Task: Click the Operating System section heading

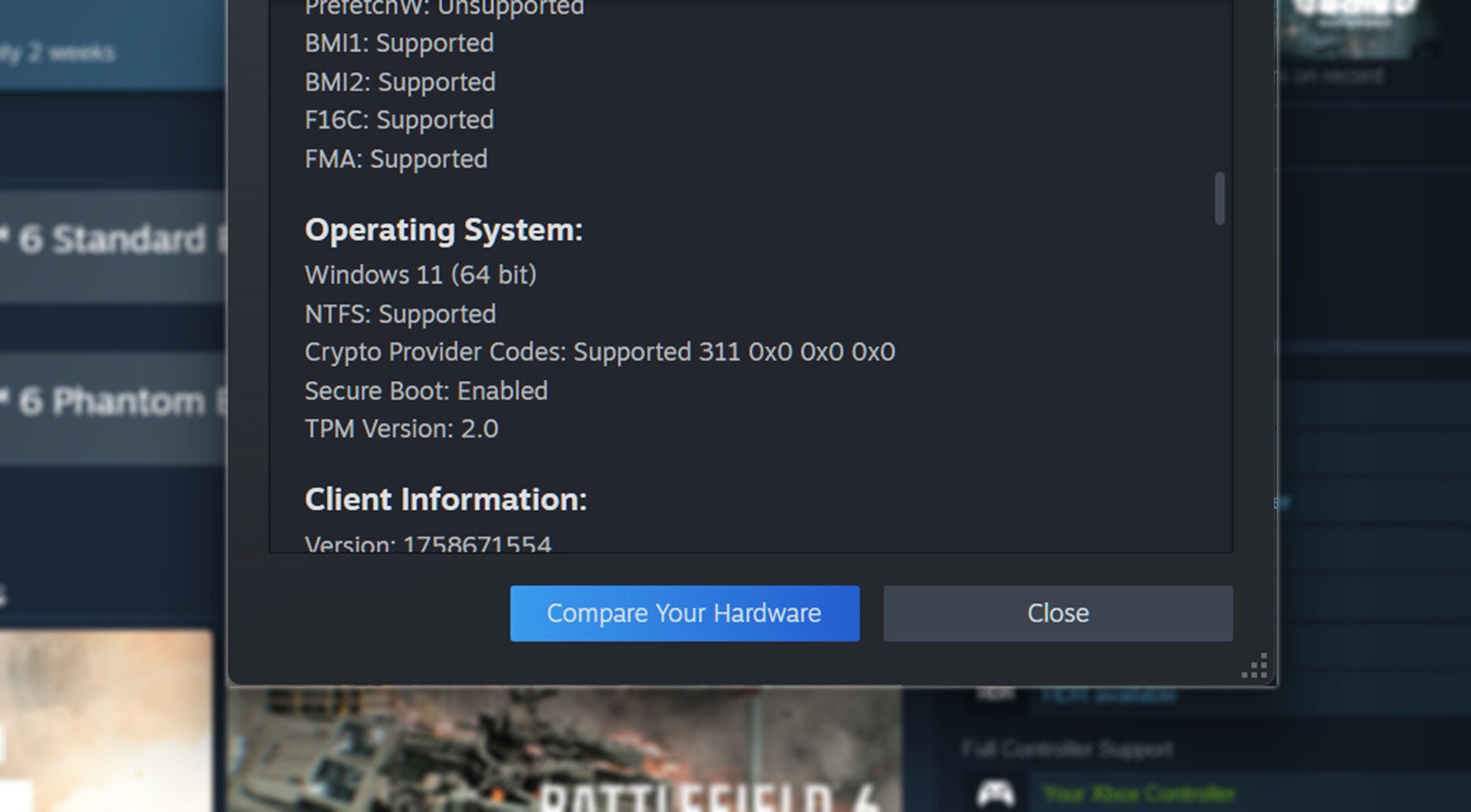Action: 444,229
